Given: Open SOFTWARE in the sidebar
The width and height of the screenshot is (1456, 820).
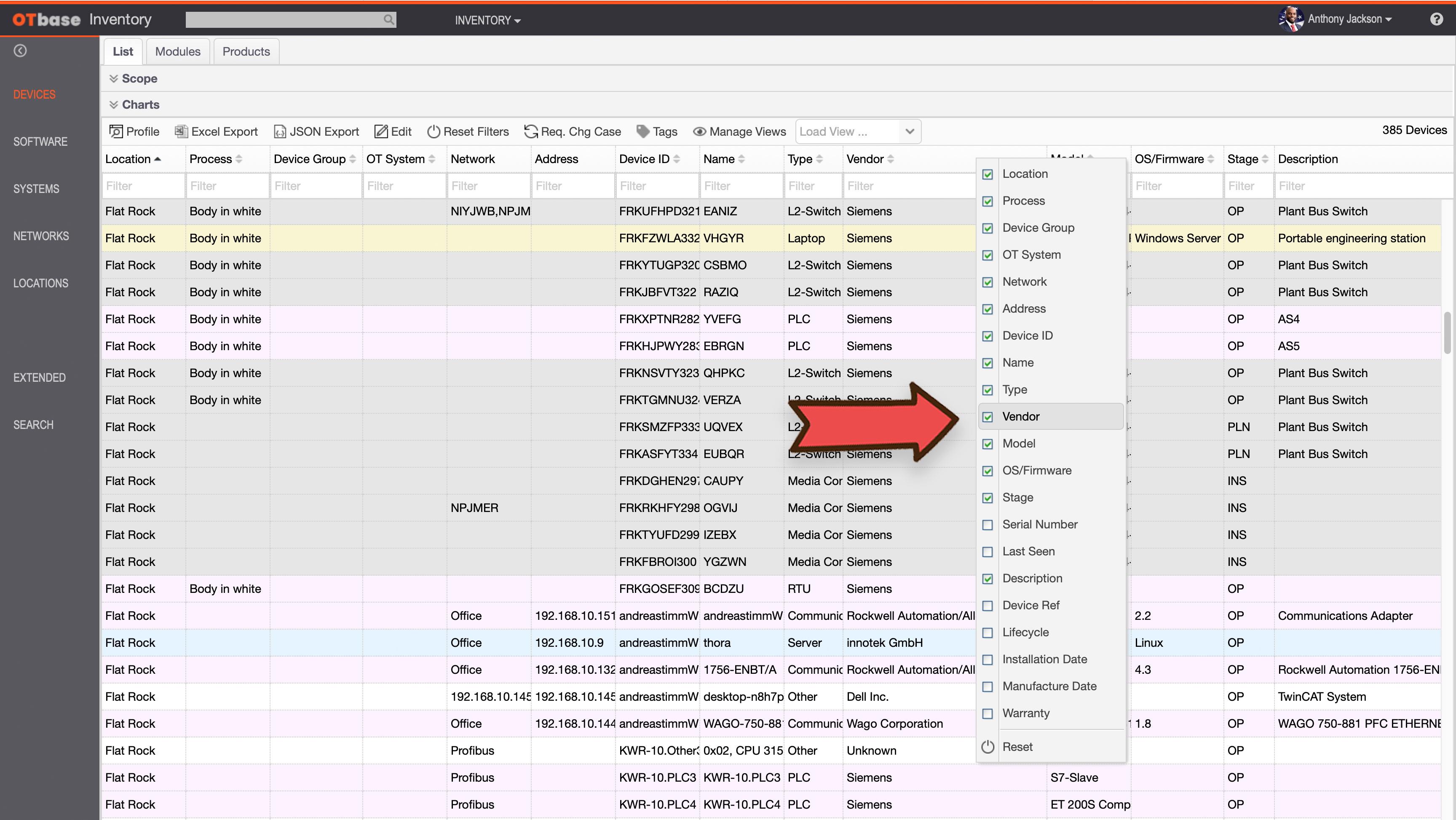Looking at the screenshot, I should point(40,142).
